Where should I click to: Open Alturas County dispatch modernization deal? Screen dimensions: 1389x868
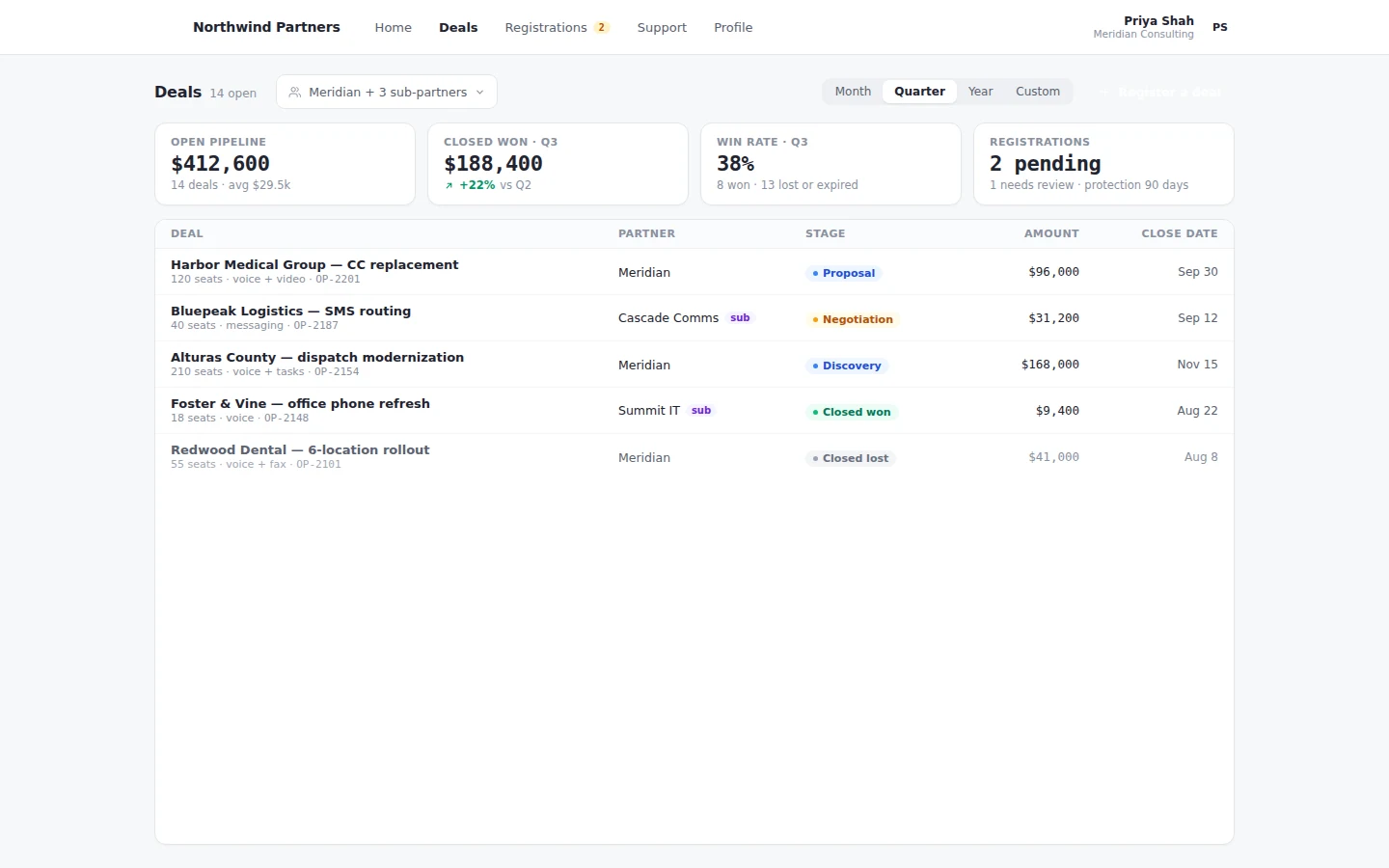coord(694,365)
